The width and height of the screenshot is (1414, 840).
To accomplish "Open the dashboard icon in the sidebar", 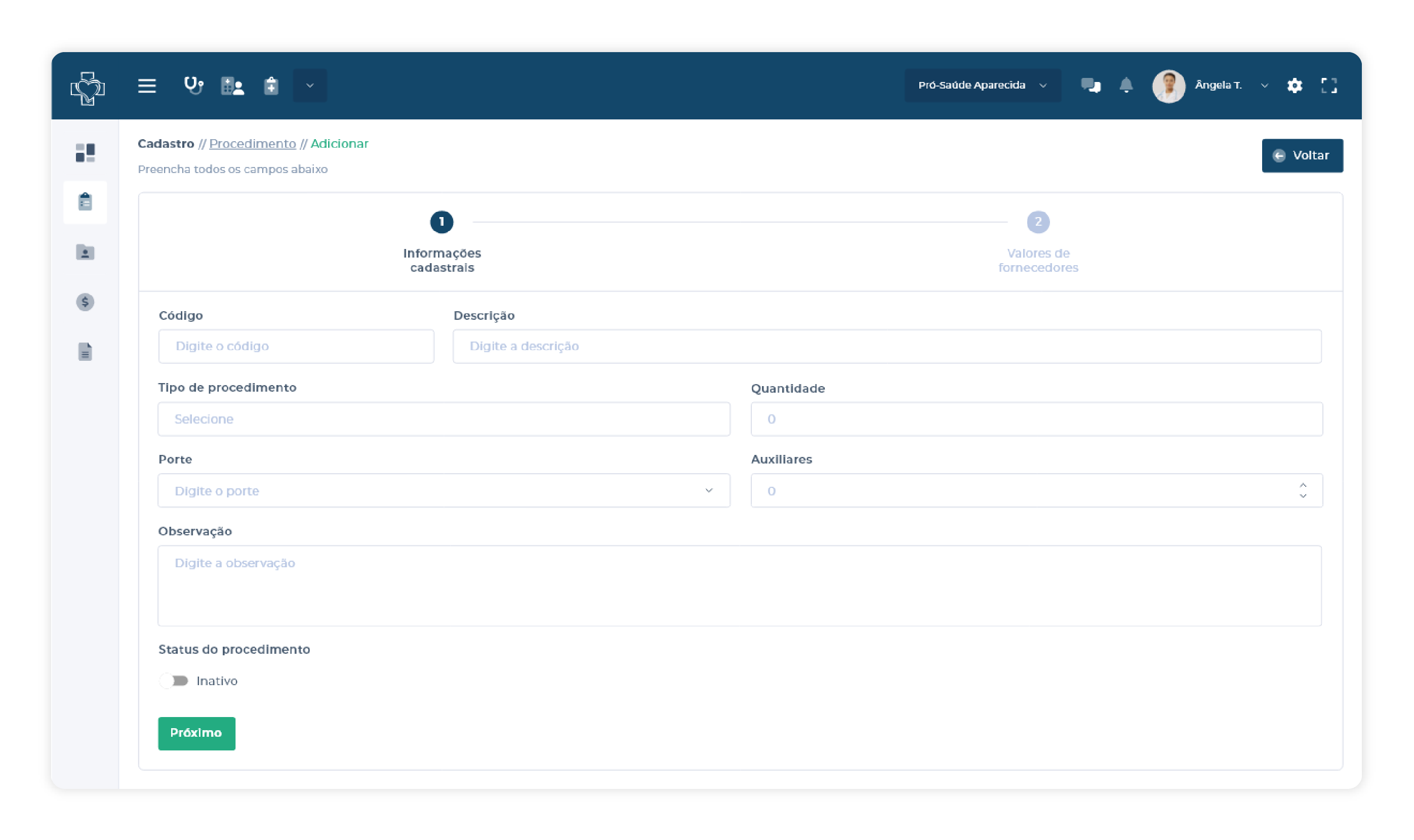I will click(x=86, y=152).
